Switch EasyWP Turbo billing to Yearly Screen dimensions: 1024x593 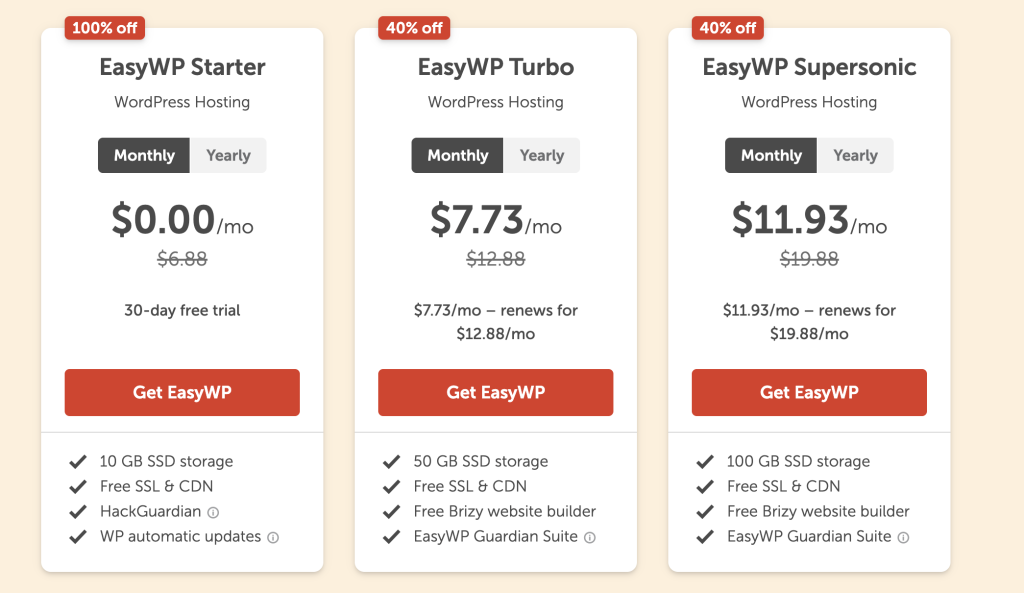click(542, 155)
